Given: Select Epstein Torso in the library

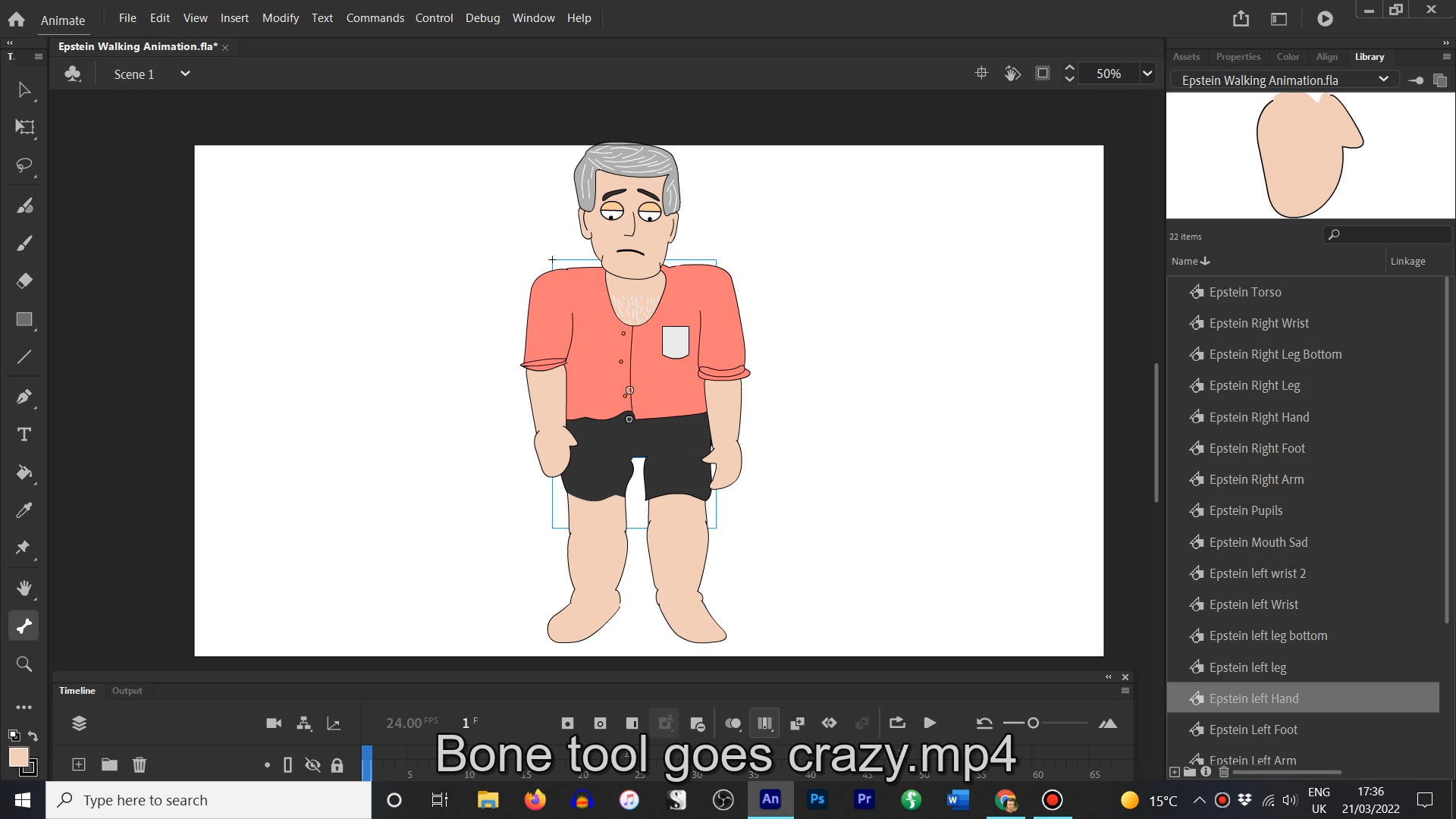Looking at the screenshot, I should point(1244,291).
